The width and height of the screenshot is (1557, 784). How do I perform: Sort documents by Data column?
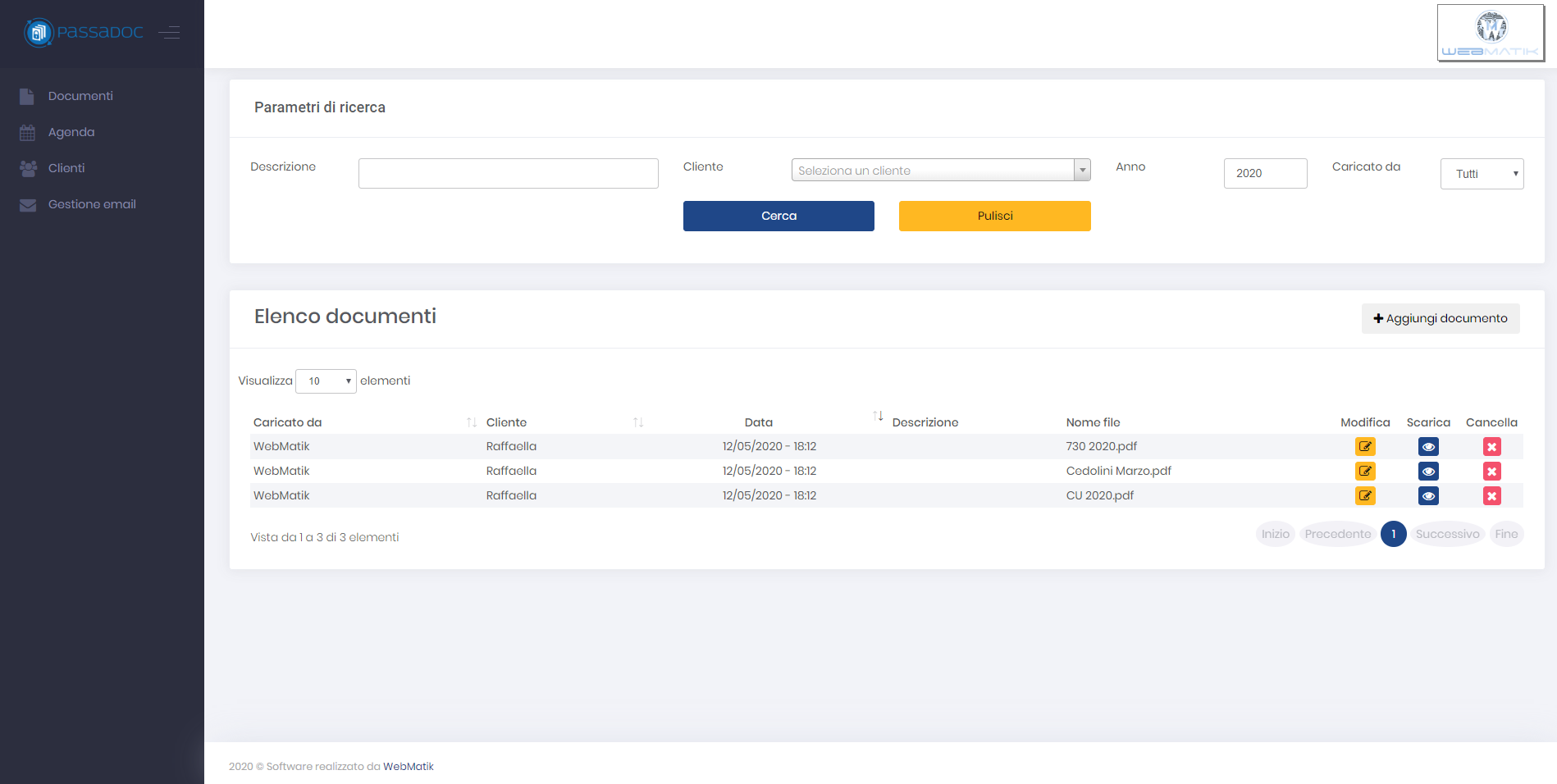[758, 422]
